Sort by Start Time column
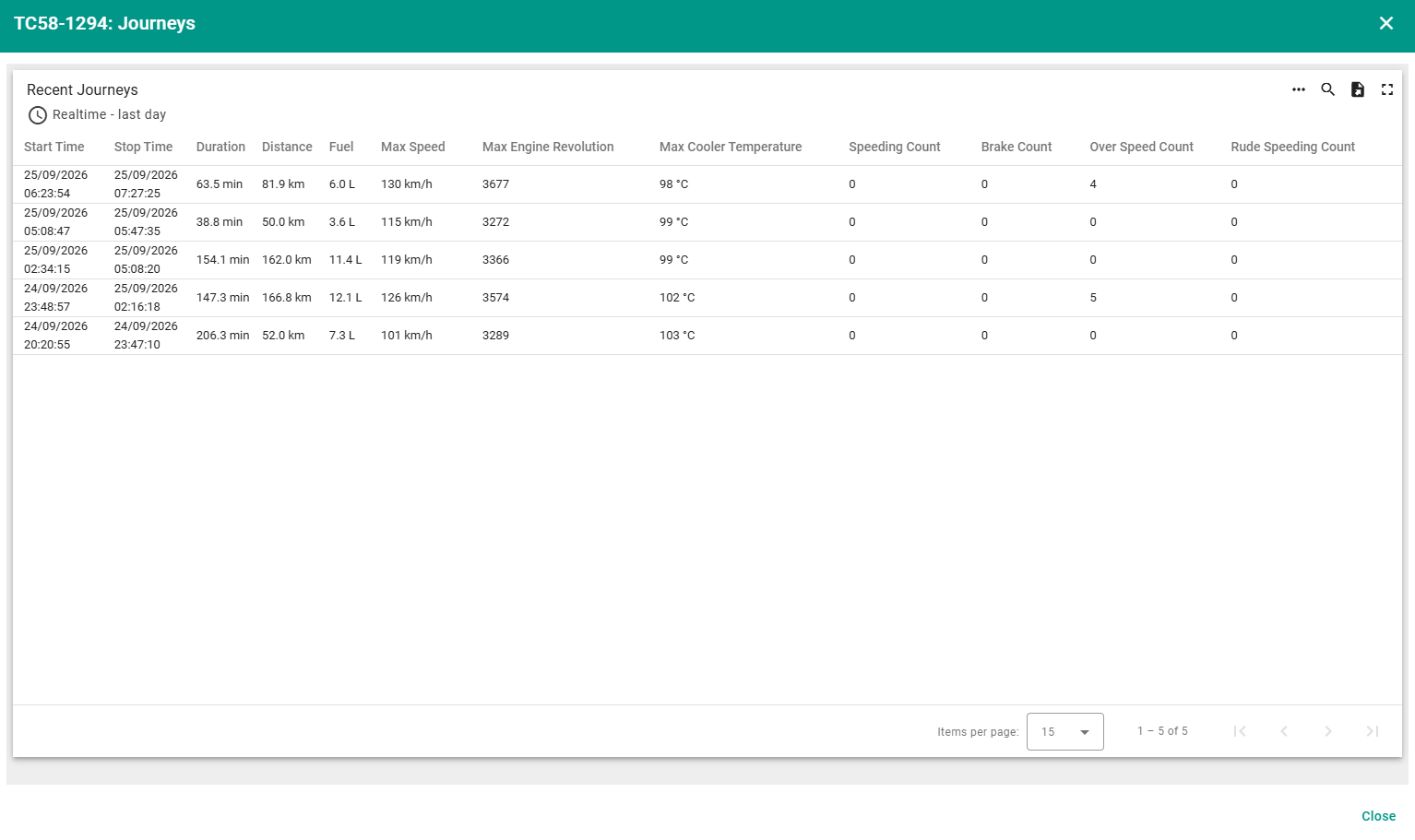The image size is (1415, 840). (x=54, y=147)
